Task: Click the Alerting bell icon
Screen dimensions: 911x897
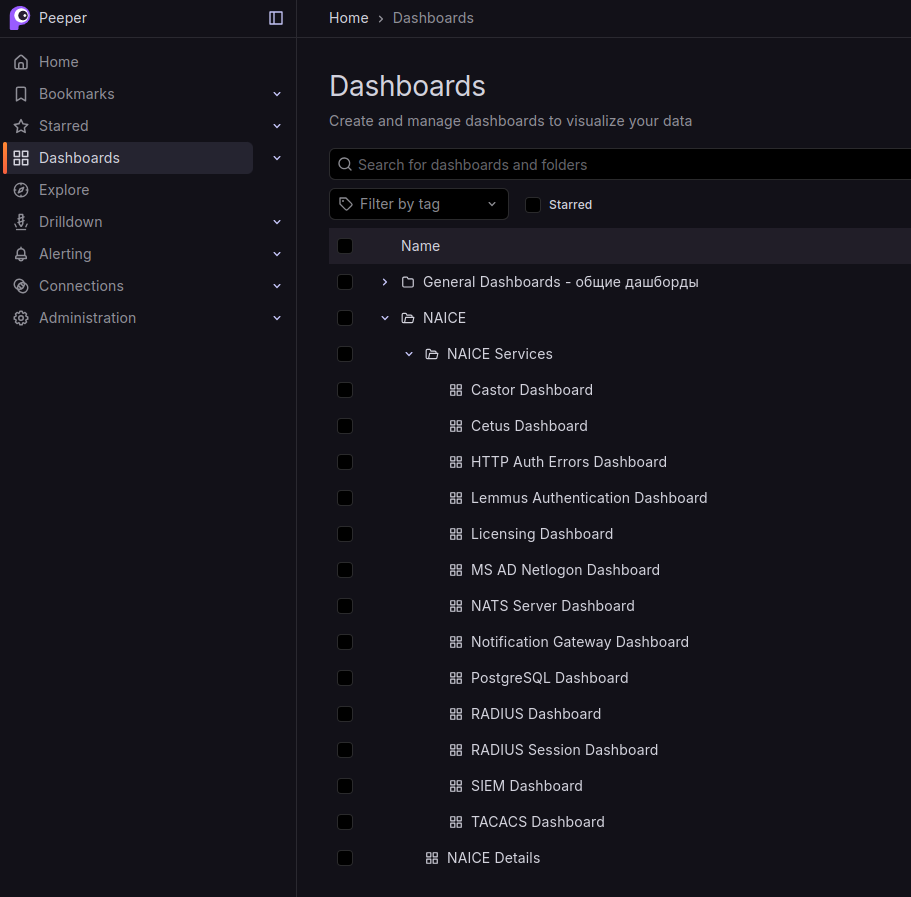Action: pyautogui.click(x=21, y=254)
